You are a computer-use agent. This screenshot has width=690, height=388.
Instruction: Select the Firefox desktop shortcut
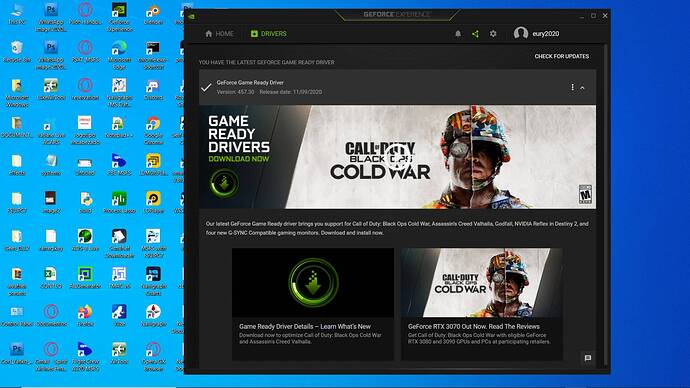coord(85,315)
